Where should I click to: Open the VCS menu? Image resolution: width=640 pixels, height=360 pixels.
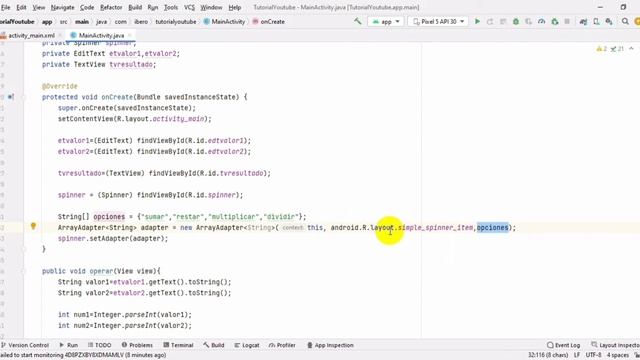click(x=189, y=7)
